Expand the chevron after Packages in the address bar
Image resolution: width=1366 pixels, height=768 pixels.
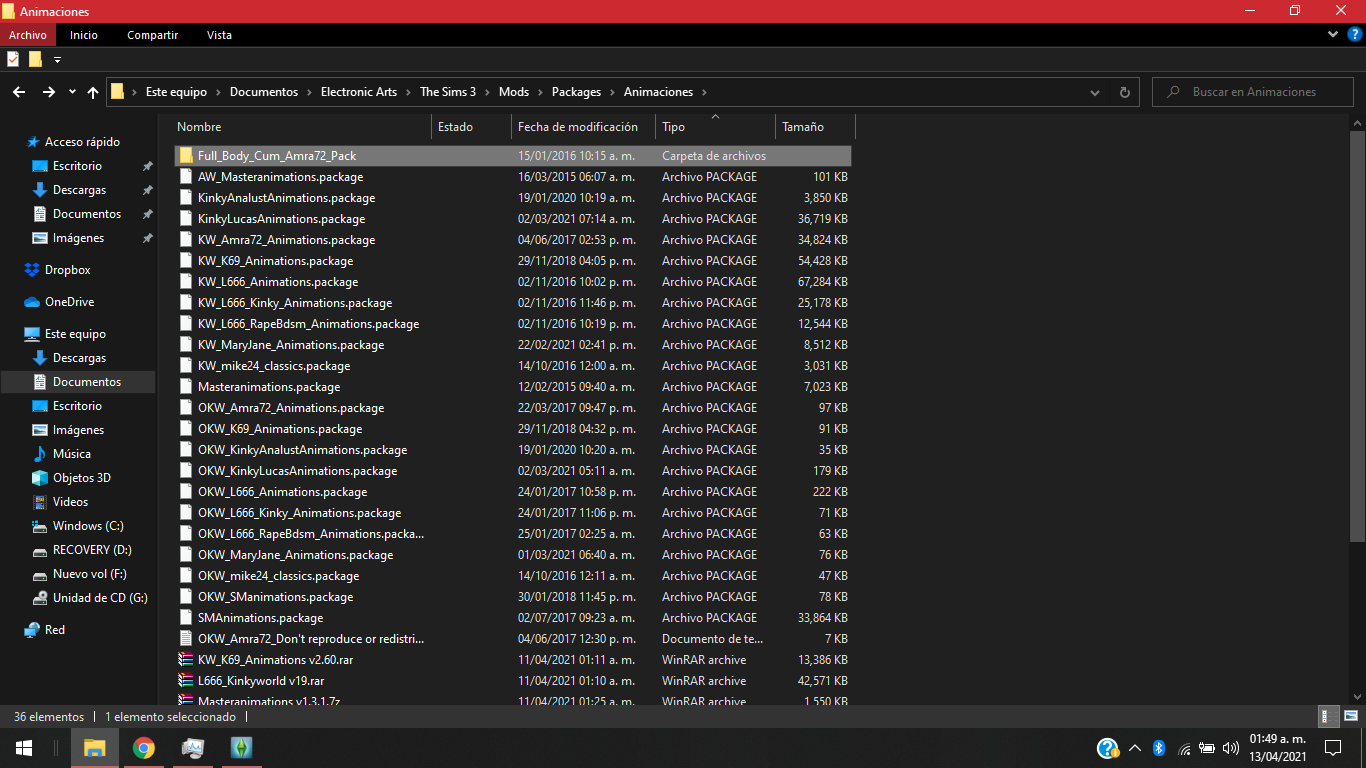pyautogui.click(x=613, y=92)
